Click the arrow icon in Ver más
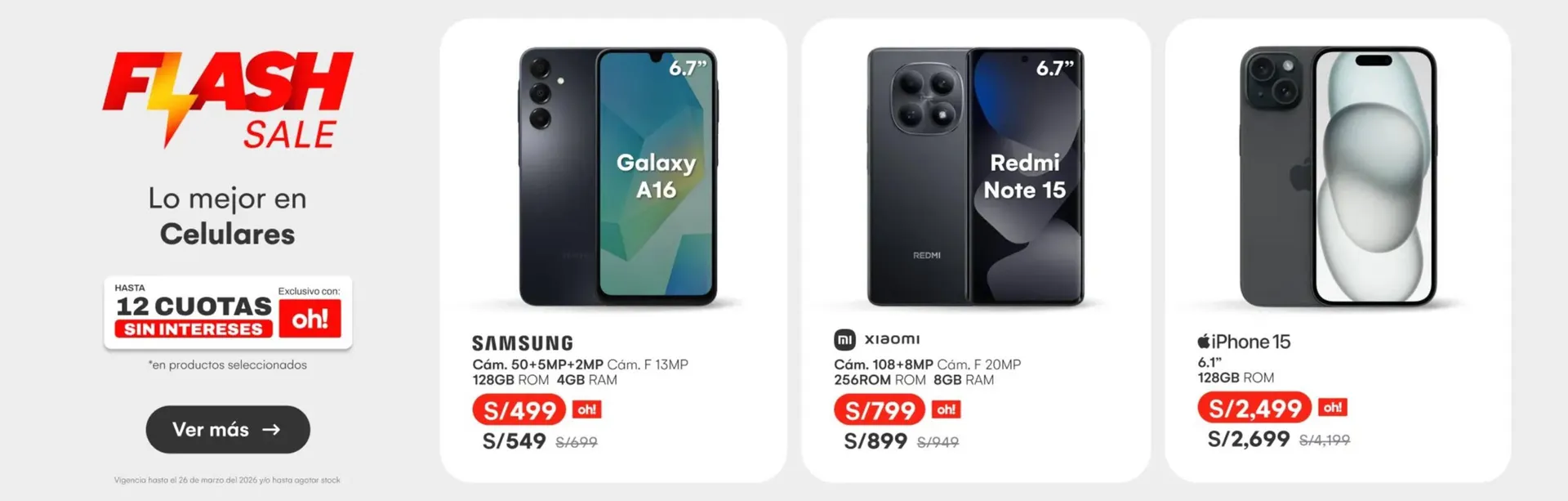This screenshot has width=1568, height=501. pos(271,429)
